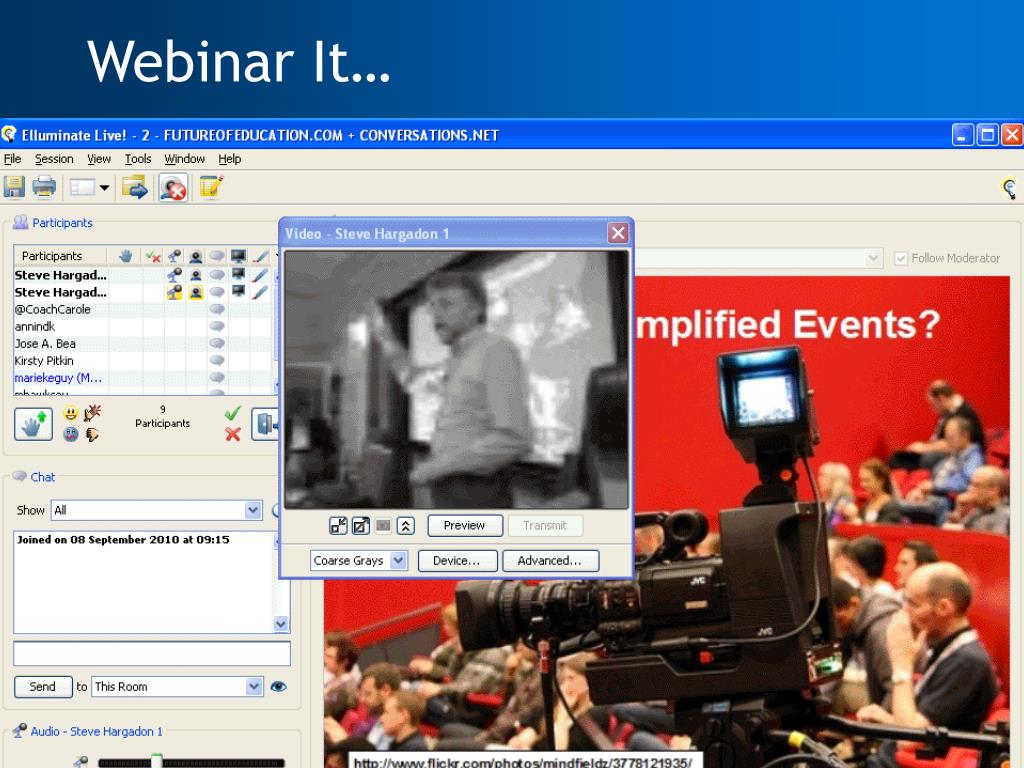Screen dimensions: 1024x768
Task: Click the enlarge video window icon
Action: click(x=360, y=526)
